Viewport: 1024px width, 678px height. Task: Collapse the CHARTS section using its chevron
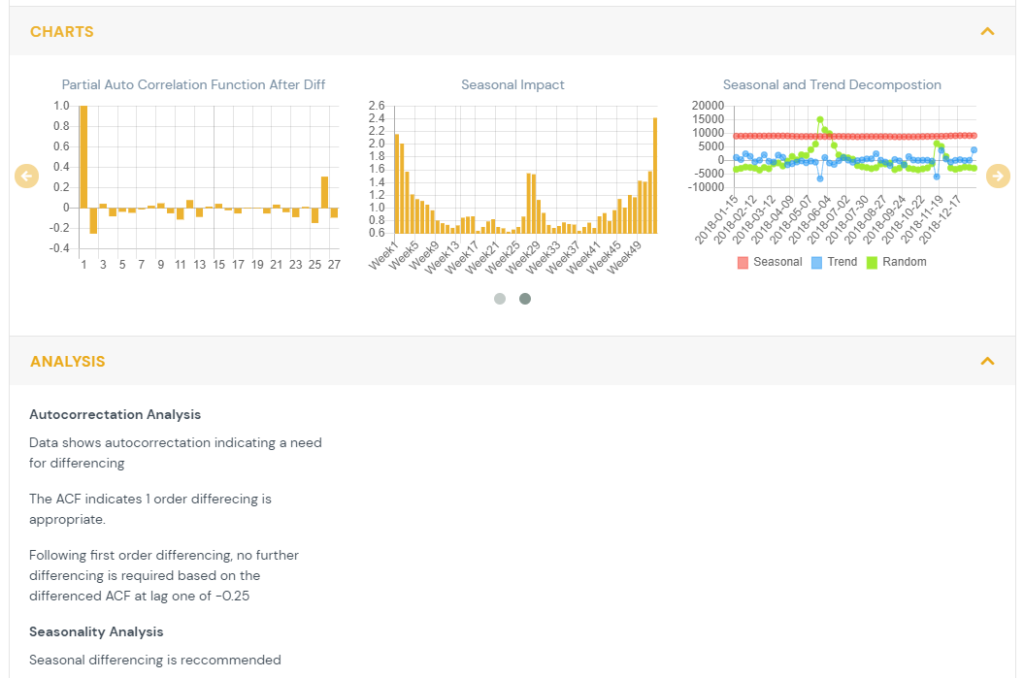[987, 32]
